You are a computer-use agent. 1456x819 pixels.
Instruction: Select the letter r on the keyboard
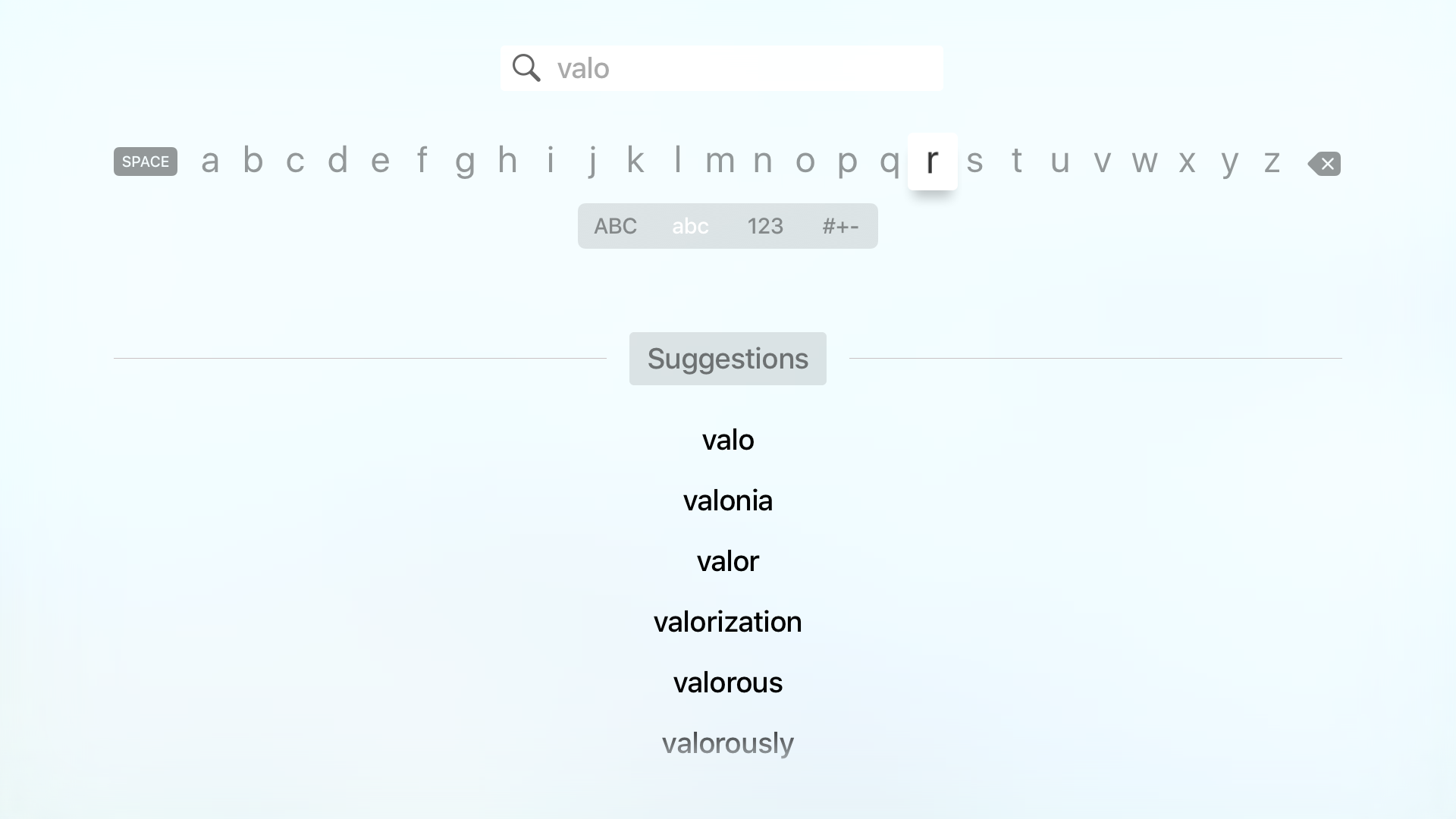point(933,161)
